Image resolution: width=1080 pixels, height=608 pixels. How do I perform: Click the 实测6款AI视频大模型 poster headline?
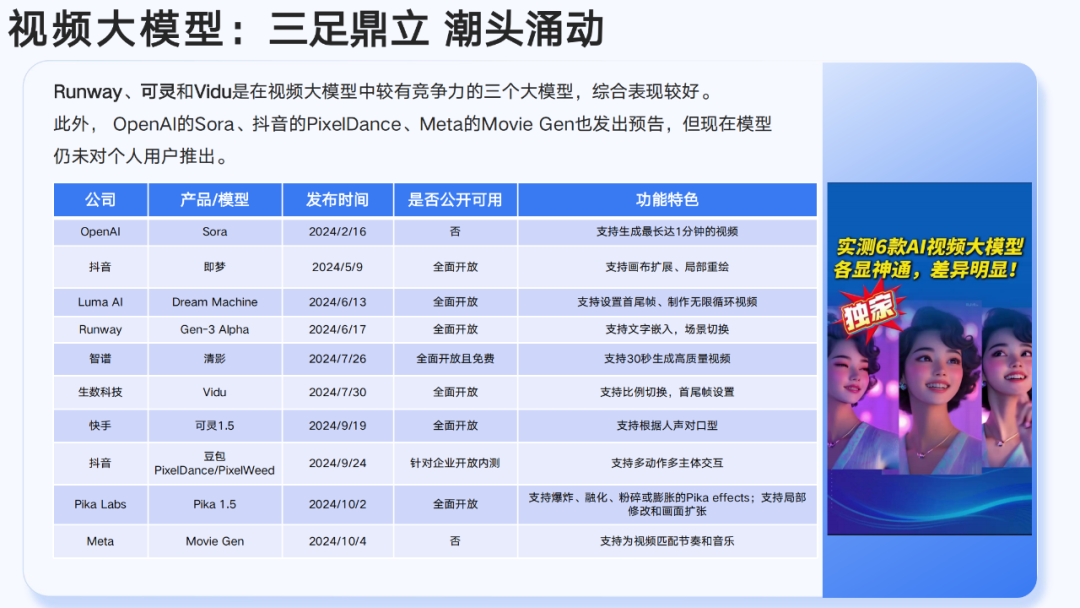930,247
